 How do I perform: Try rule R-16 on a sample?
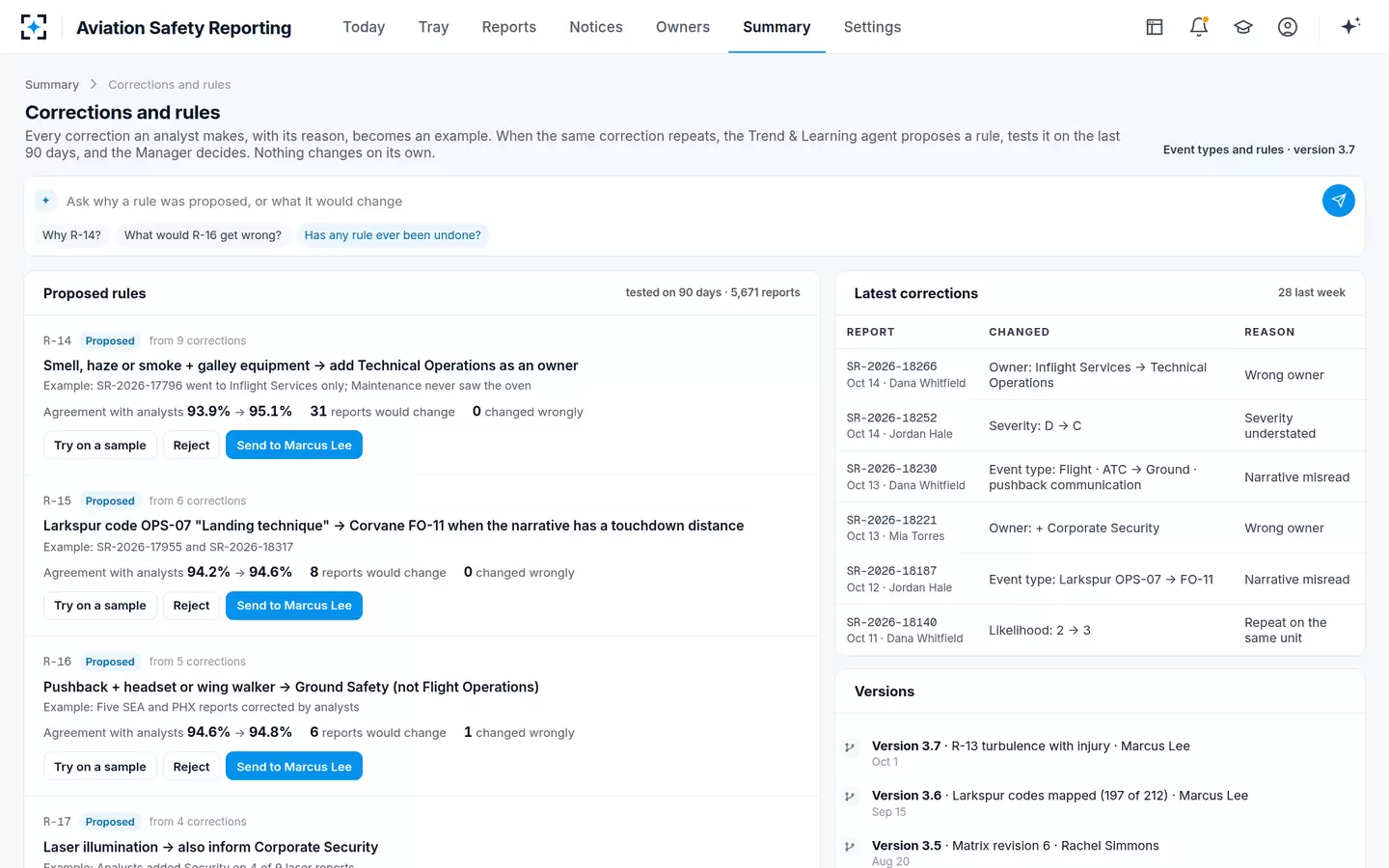click(x=100, y=767)
